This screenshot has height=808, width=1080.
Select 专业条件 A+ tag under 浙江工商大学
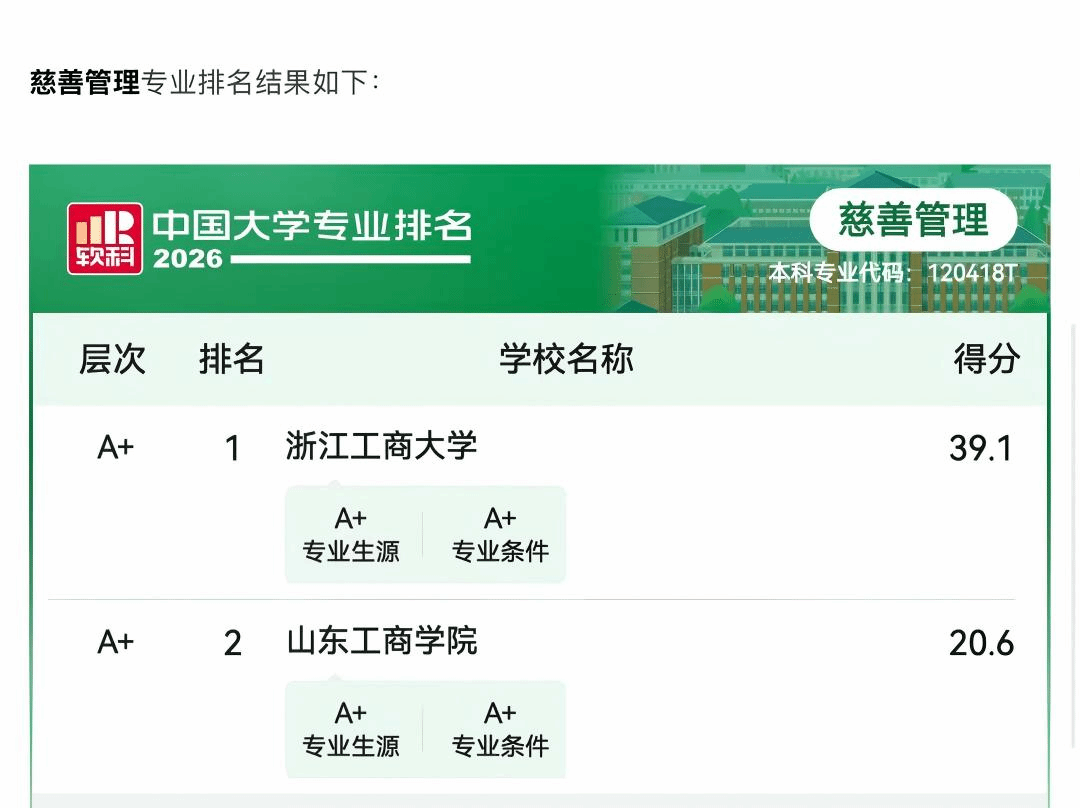click(x=500, y=535)
